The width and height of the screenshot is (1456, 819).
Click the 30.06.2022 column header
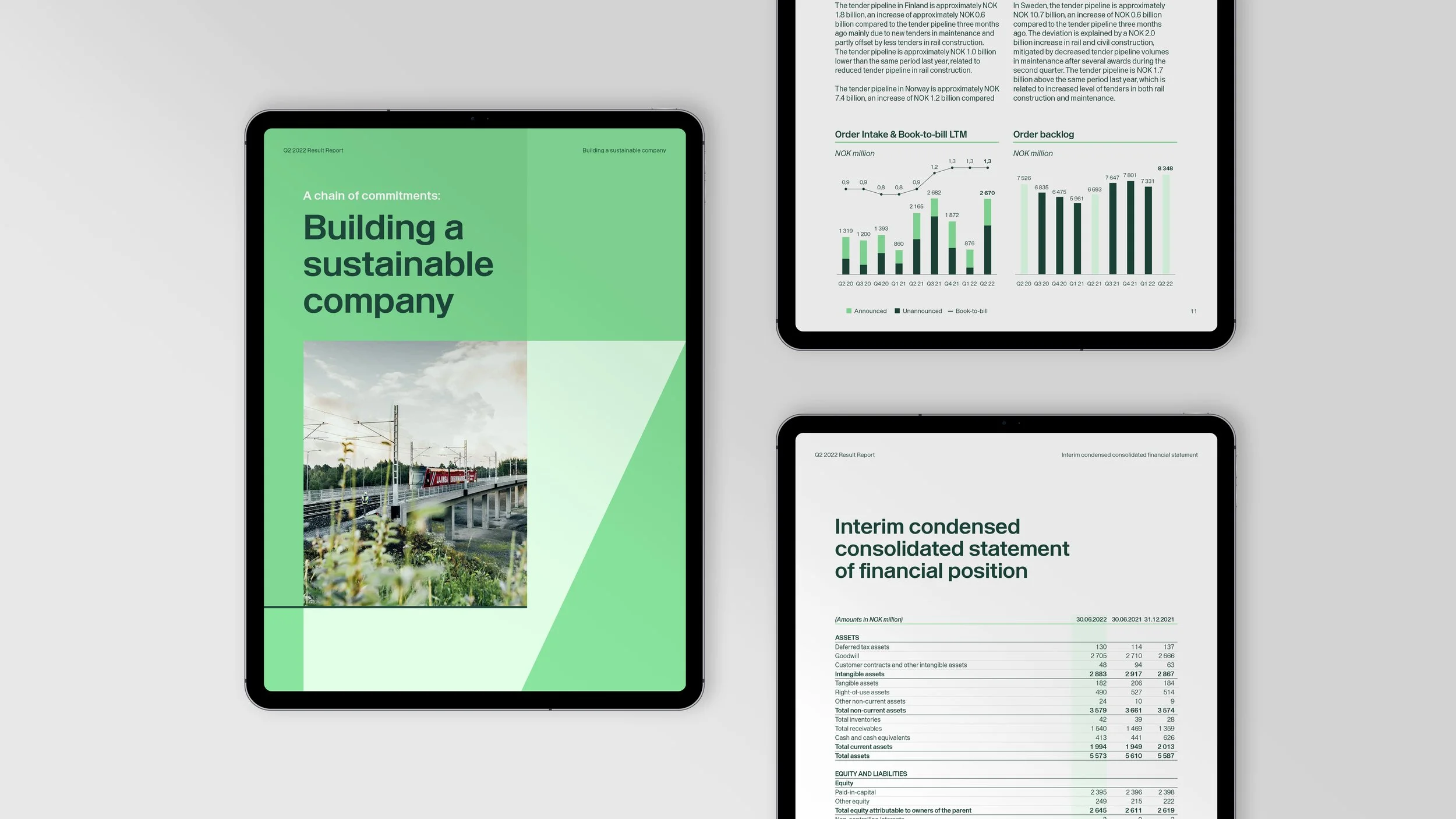point(1091,619)
